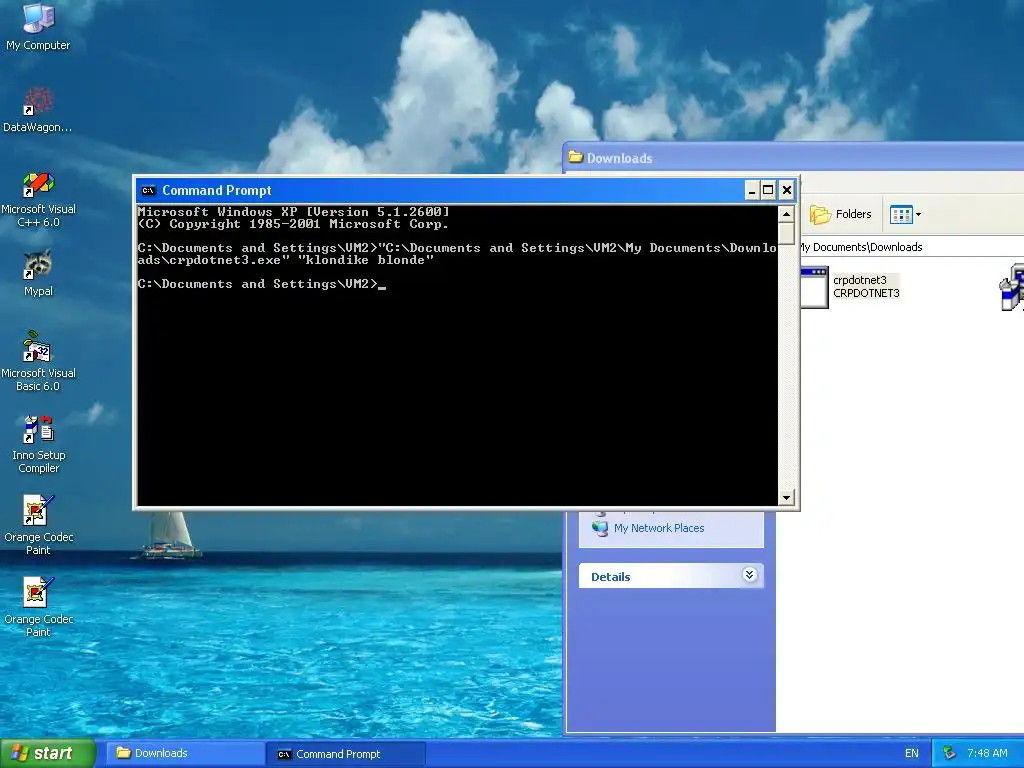Expand the Details panel chevron
Image resolution: width=1024 pixels, height=768 pixels.
tap(749, 575)
